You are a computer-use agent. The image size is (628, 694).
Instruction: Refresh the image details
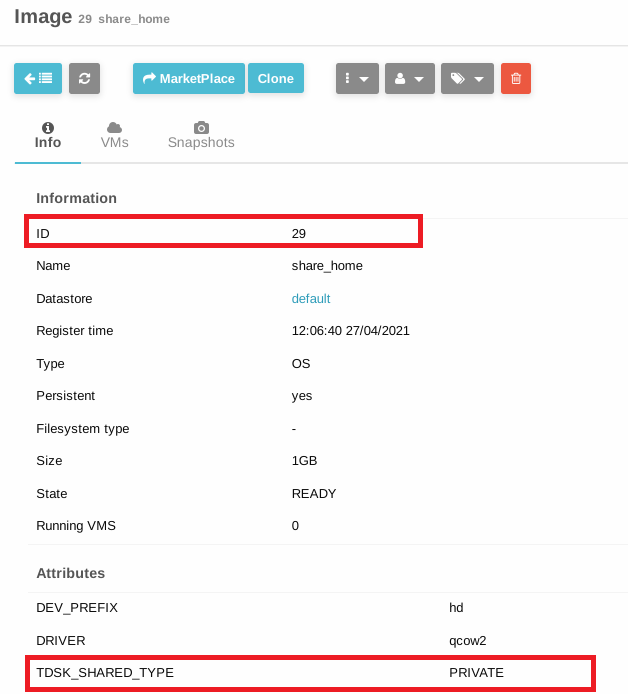(84, 79)
